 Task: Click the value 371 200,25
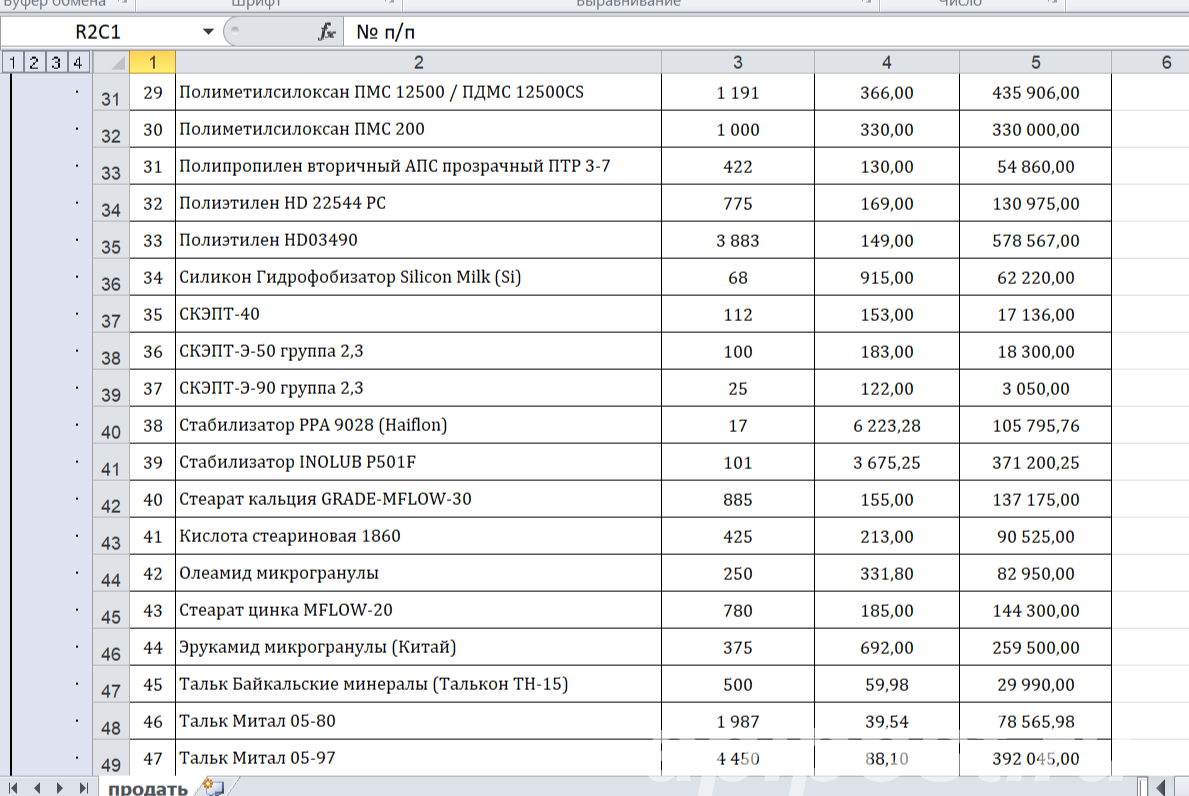pyautogui.click(x=1036, y=462)
